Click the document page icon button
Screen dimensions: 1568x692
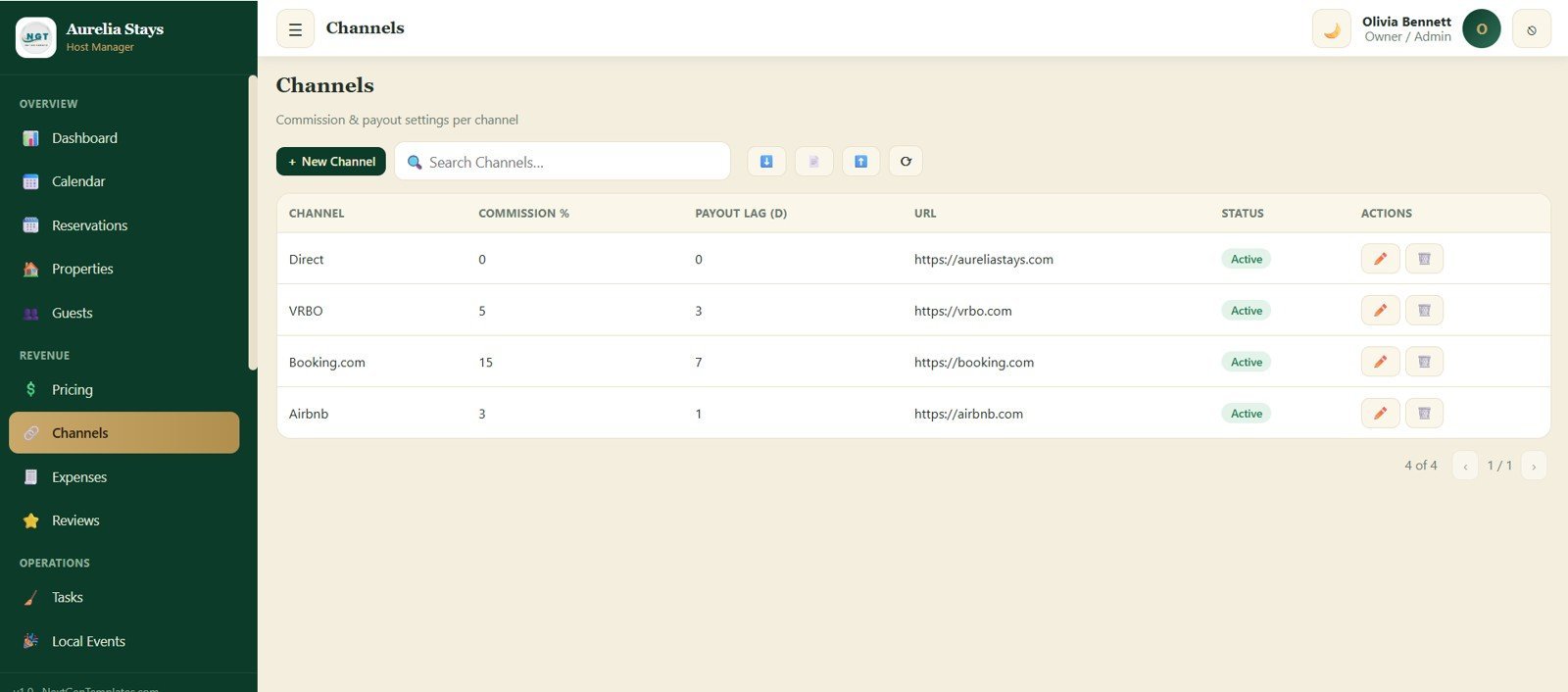813,162
